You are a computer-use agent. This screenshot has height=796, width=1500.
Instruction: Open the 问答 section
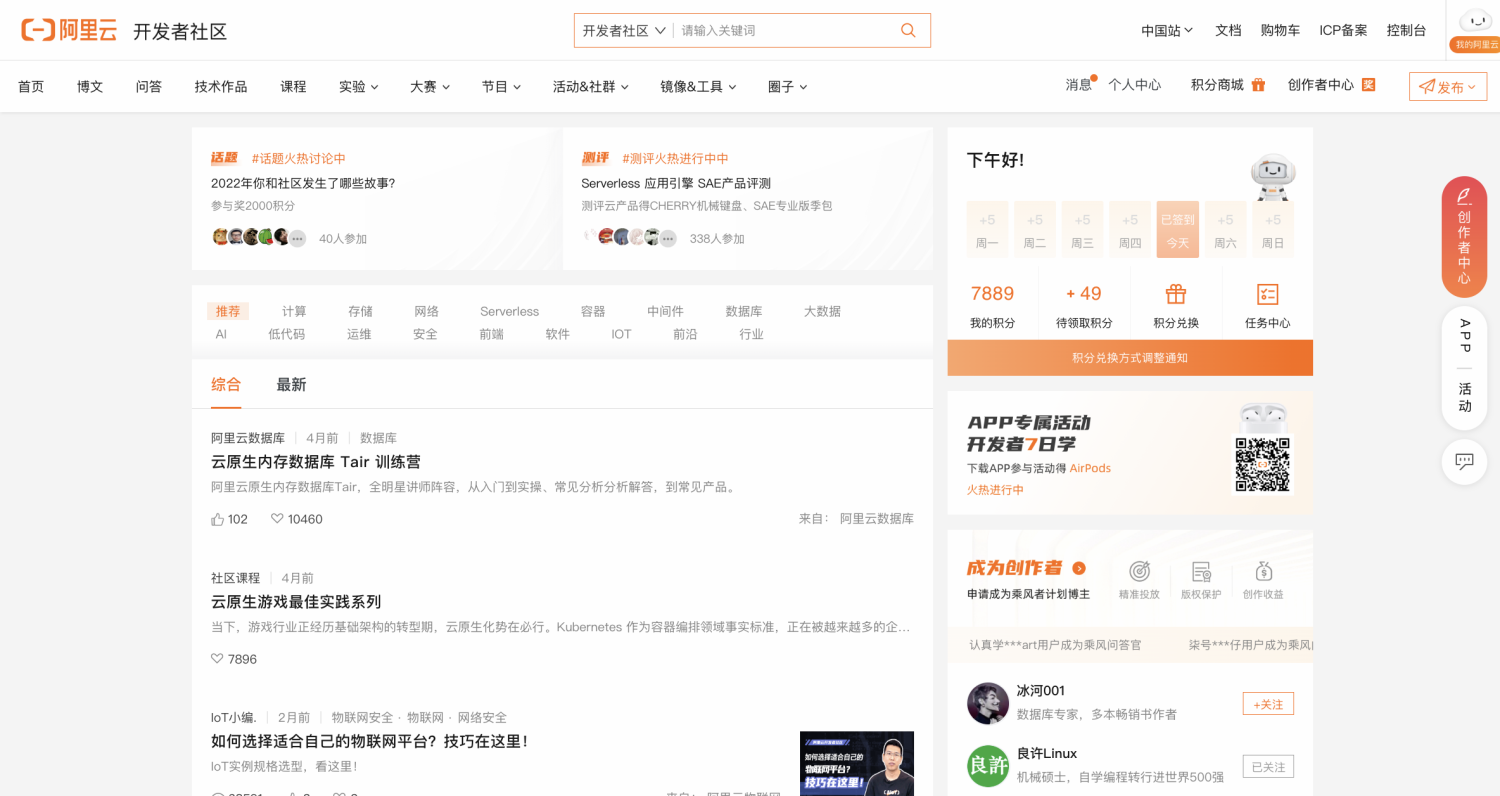click(x=149, y=87)
